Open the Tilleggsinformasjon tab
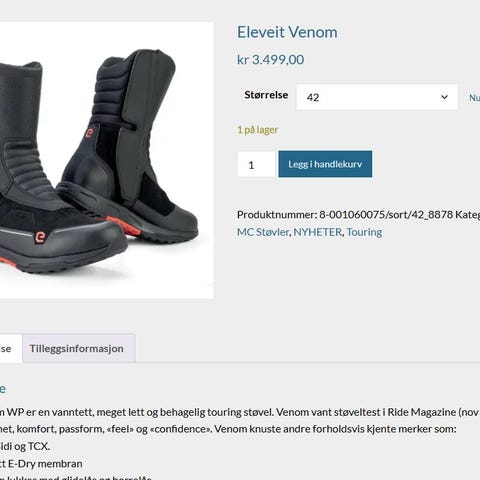 pyautogui.click(x=77, y=348)
